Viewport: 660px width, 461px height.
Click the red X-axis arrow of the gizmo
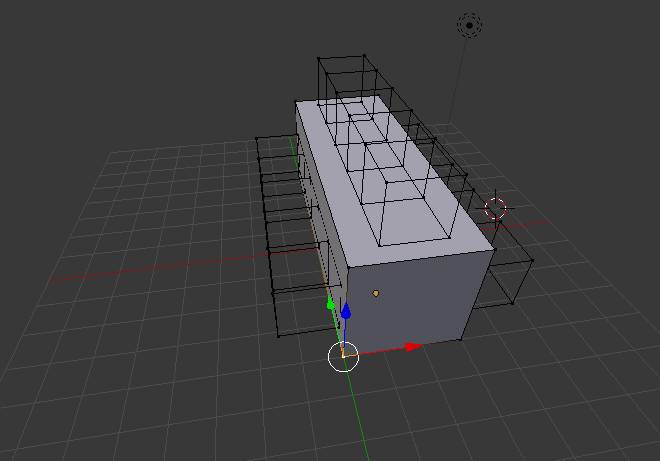coord(413,347)
